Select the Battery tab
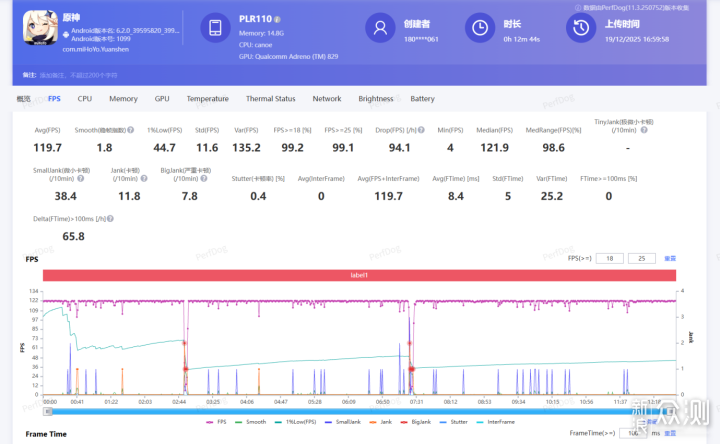The height and width of the screenshot is (444, 720). [422, 99]
